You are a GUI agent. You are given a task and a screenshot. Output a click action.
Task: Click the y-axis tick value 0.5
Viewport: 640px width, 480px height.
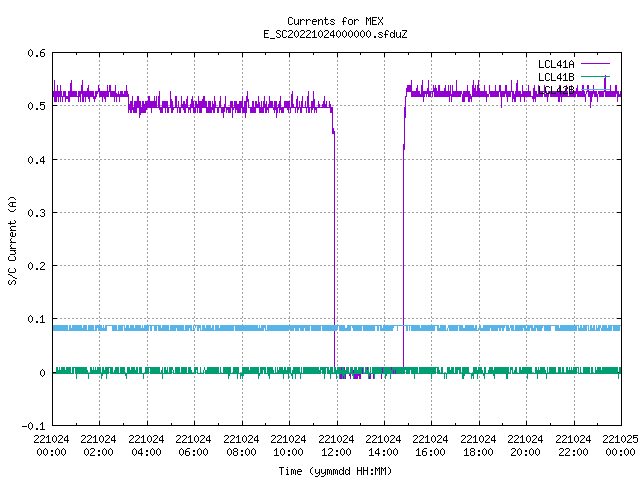(36, 106)
